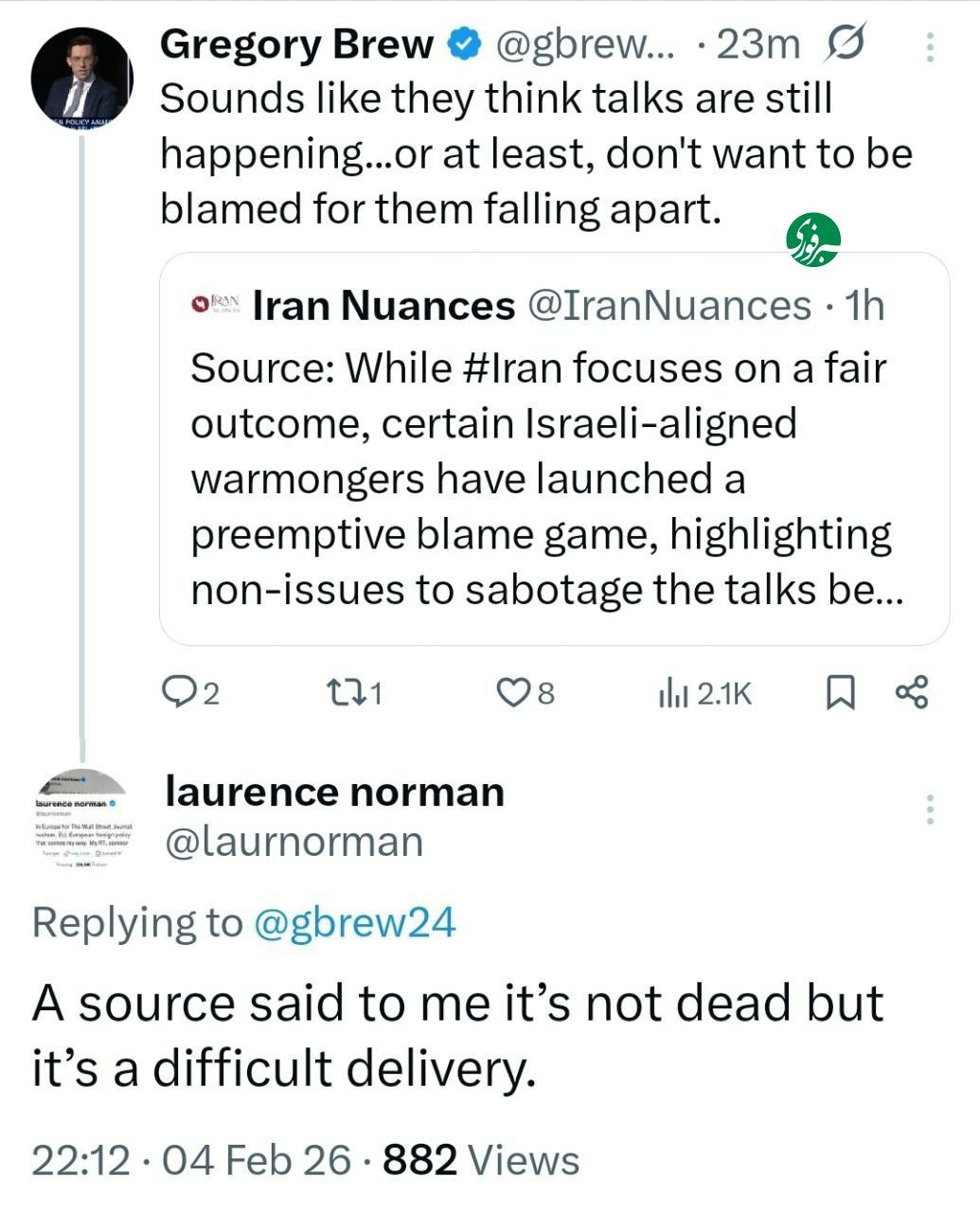Open the @laurnorman handle
980x1212 pixels.
point(294,841)
